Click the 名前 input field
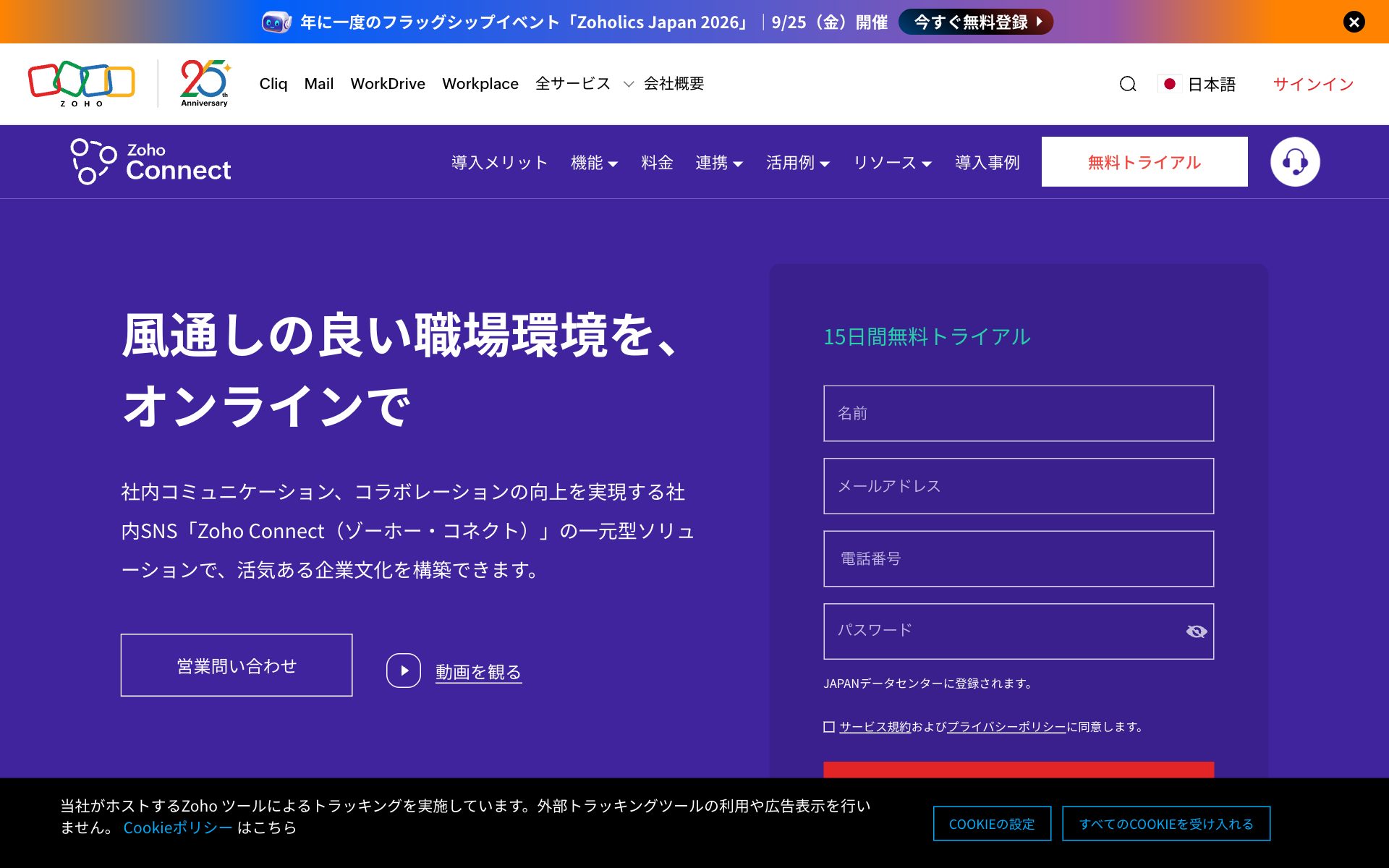1389x868 pixels. 1019,414
